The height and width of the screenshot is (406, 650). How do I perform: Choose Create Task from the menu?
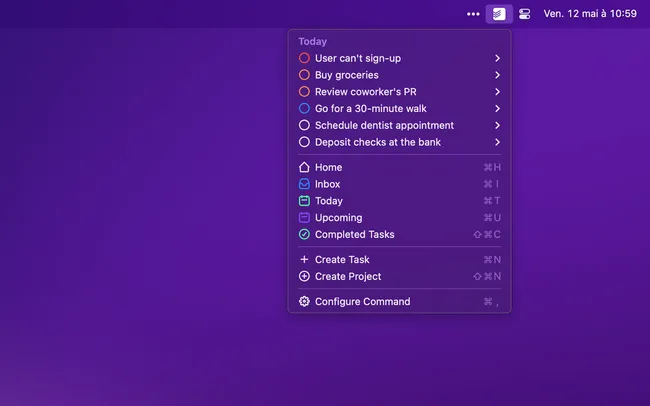point(342,260)
